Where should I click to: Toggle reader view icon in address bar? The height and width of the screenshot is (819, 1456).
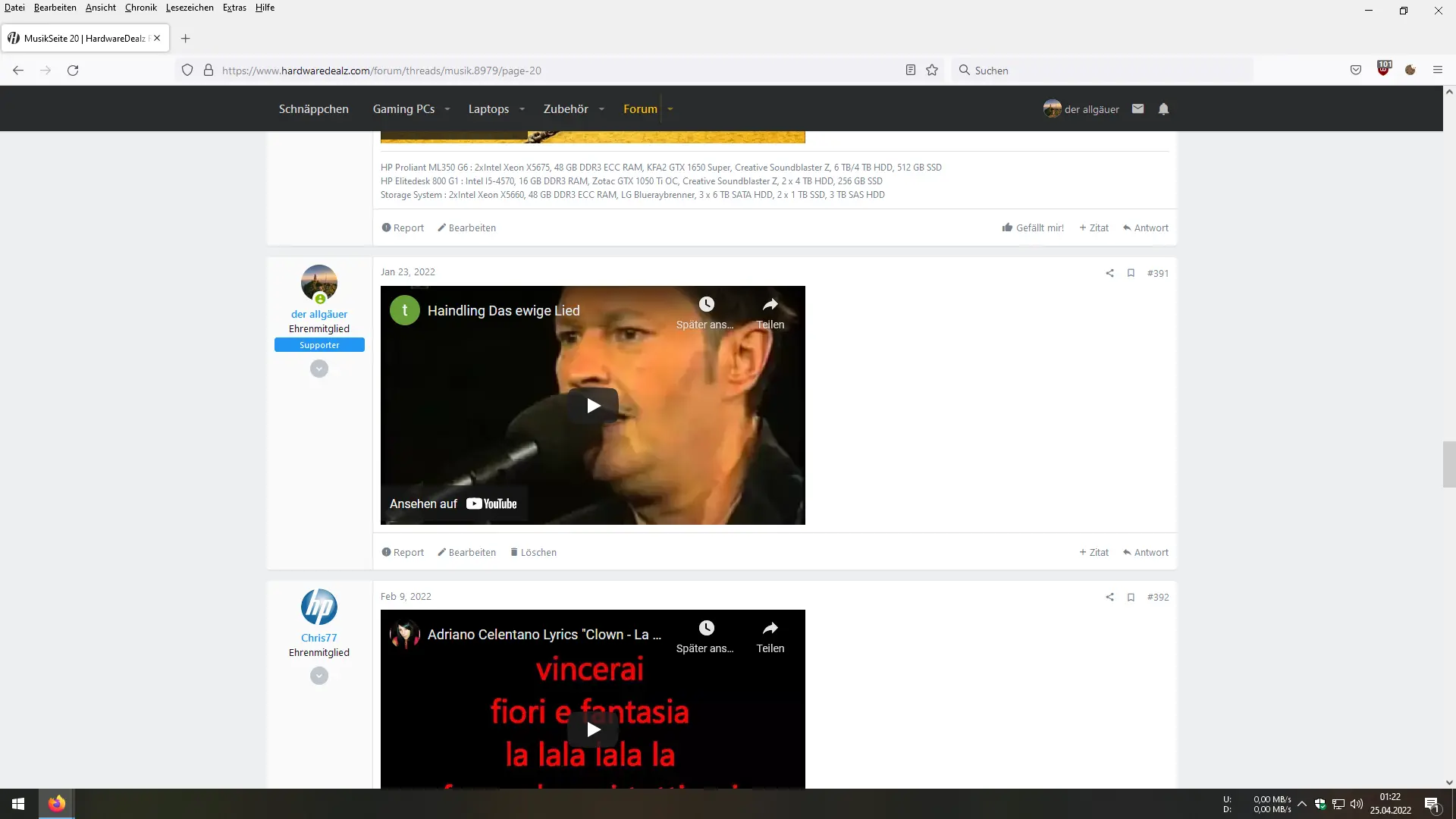tap(911, 71)
